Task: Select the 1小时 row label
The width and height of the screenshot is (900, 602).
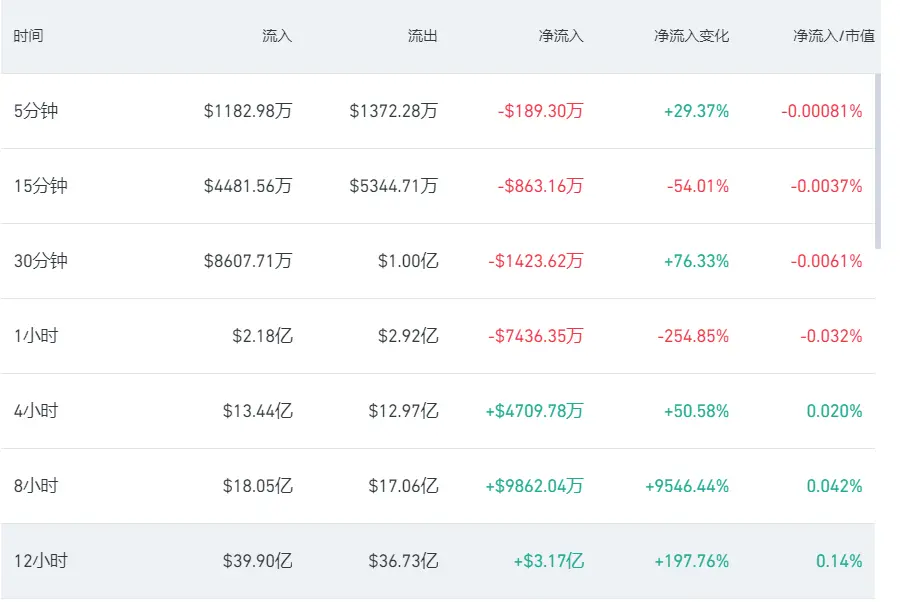Action: pyautogui.click(x=36, y=336)
